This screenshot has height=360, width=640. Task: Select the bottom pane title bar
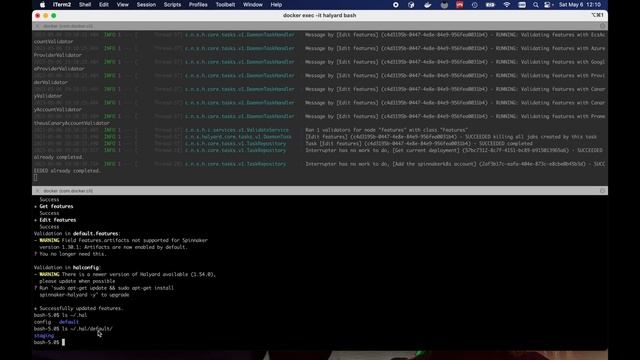pyautogui.click(x=320, y=191)
